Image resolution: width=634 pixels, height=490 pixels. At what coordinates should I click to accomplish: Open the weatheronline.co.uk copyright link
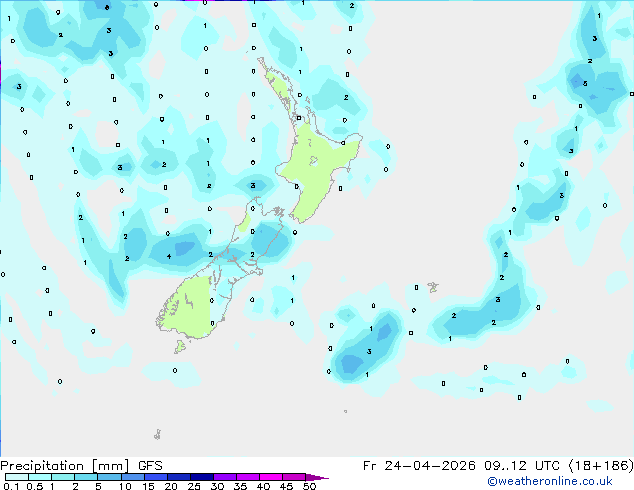[x=550, y=481]
